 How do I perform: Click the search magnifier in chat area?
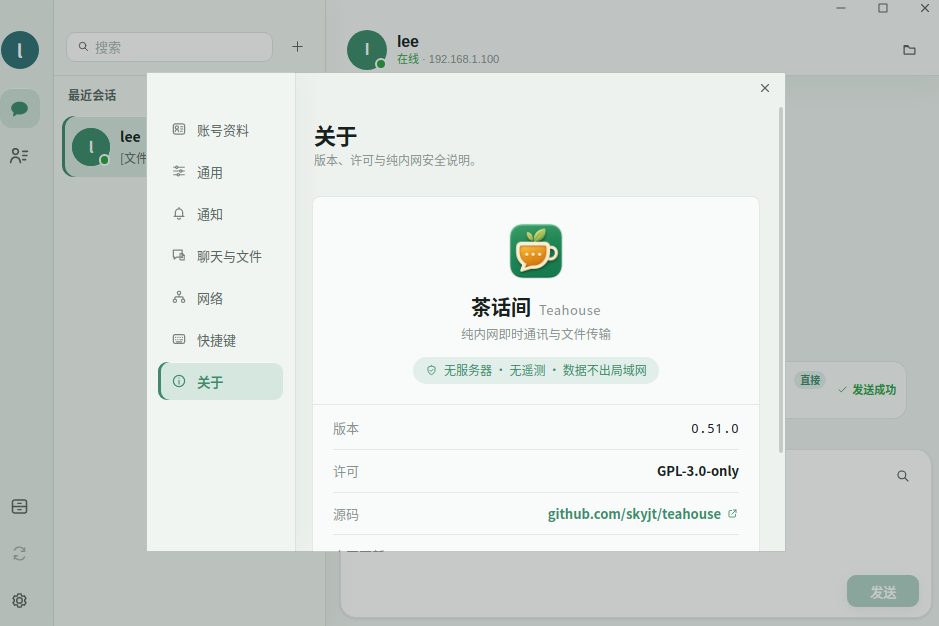coord(902,476)
